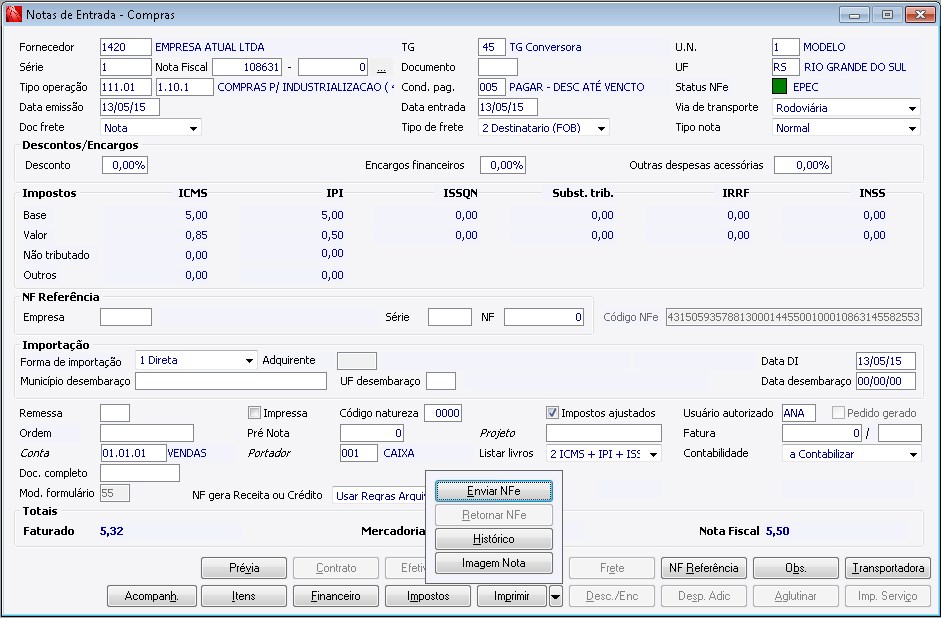Click the Financeiro button
The height and width of the screenshot is (618, 941).
point(336,596)
